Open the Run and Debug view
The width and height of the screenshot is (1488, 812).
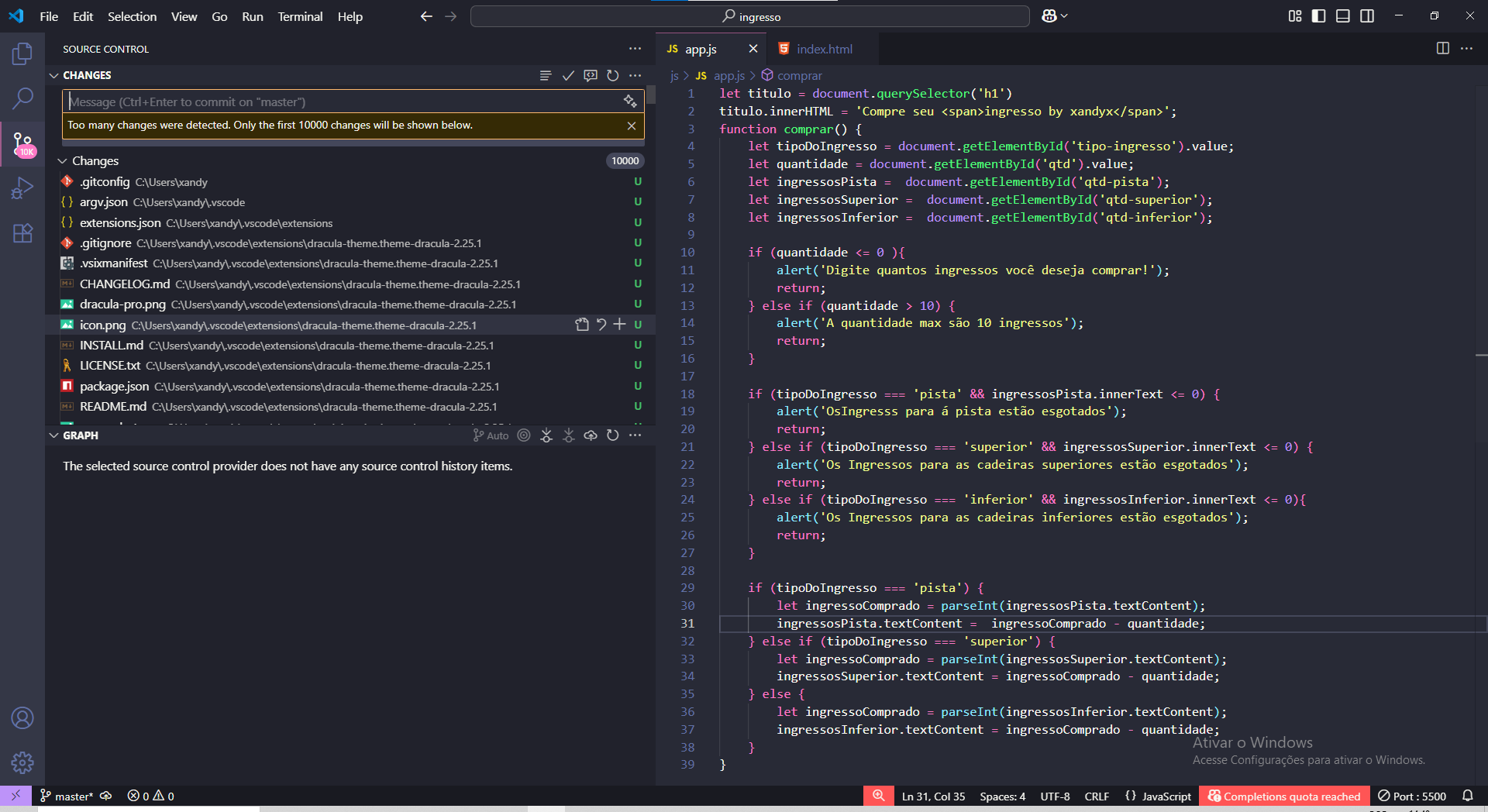coord(22,188)
